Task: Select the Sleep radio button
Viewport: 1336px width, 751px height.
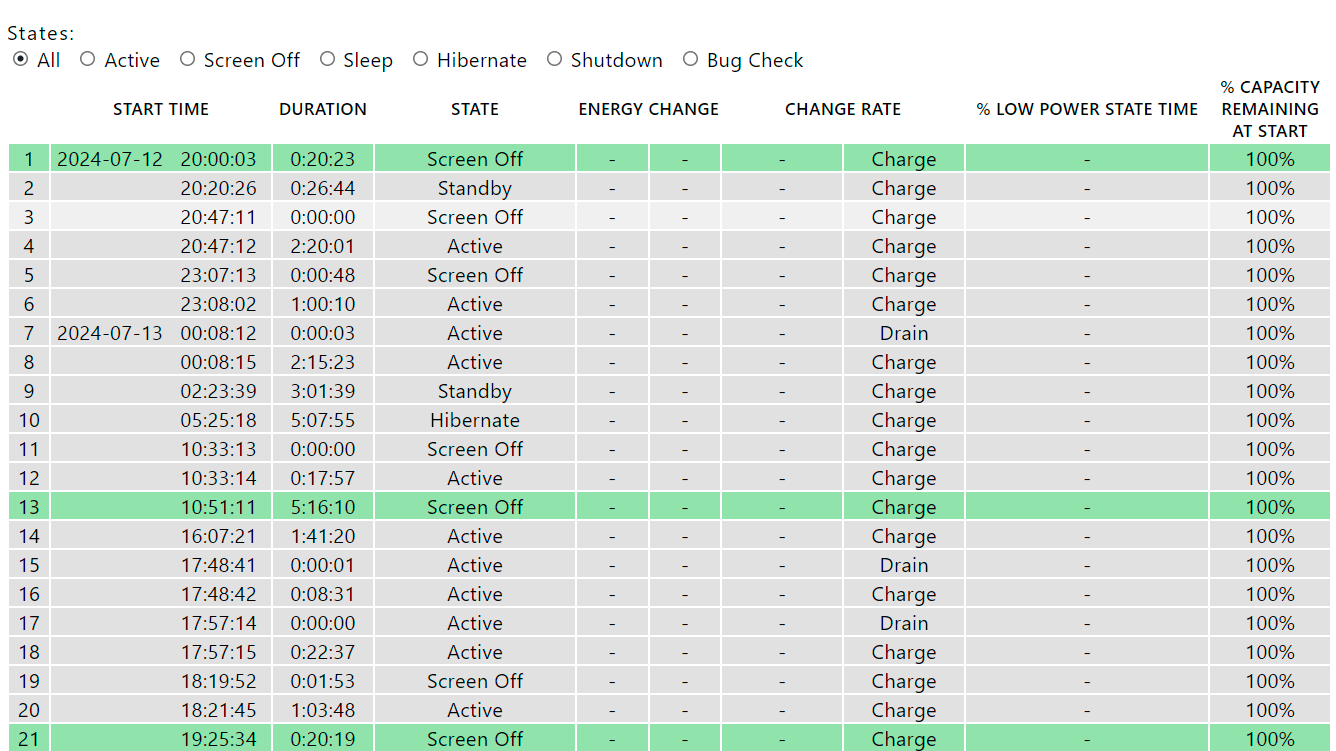Action: (x=328, y=60)
